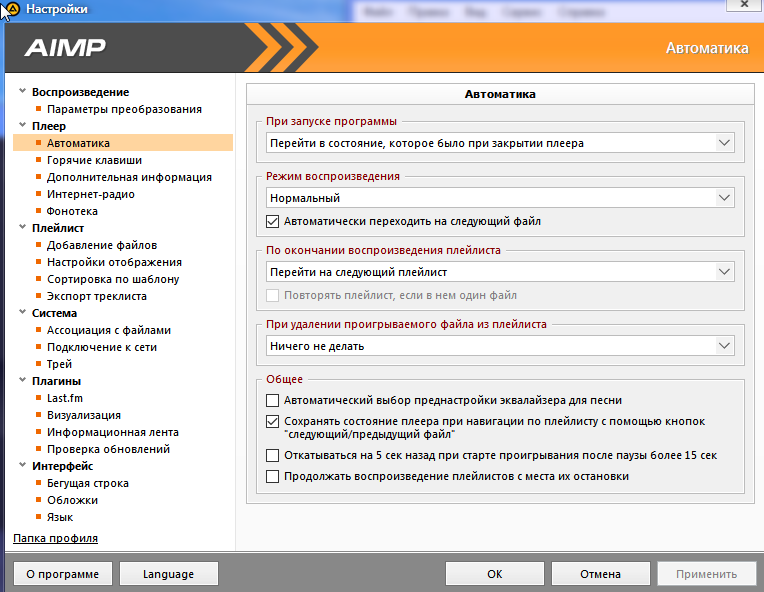Screen dimensions: 764x592
Task: Click the AIMP logo in header
Action: point(65,48)
